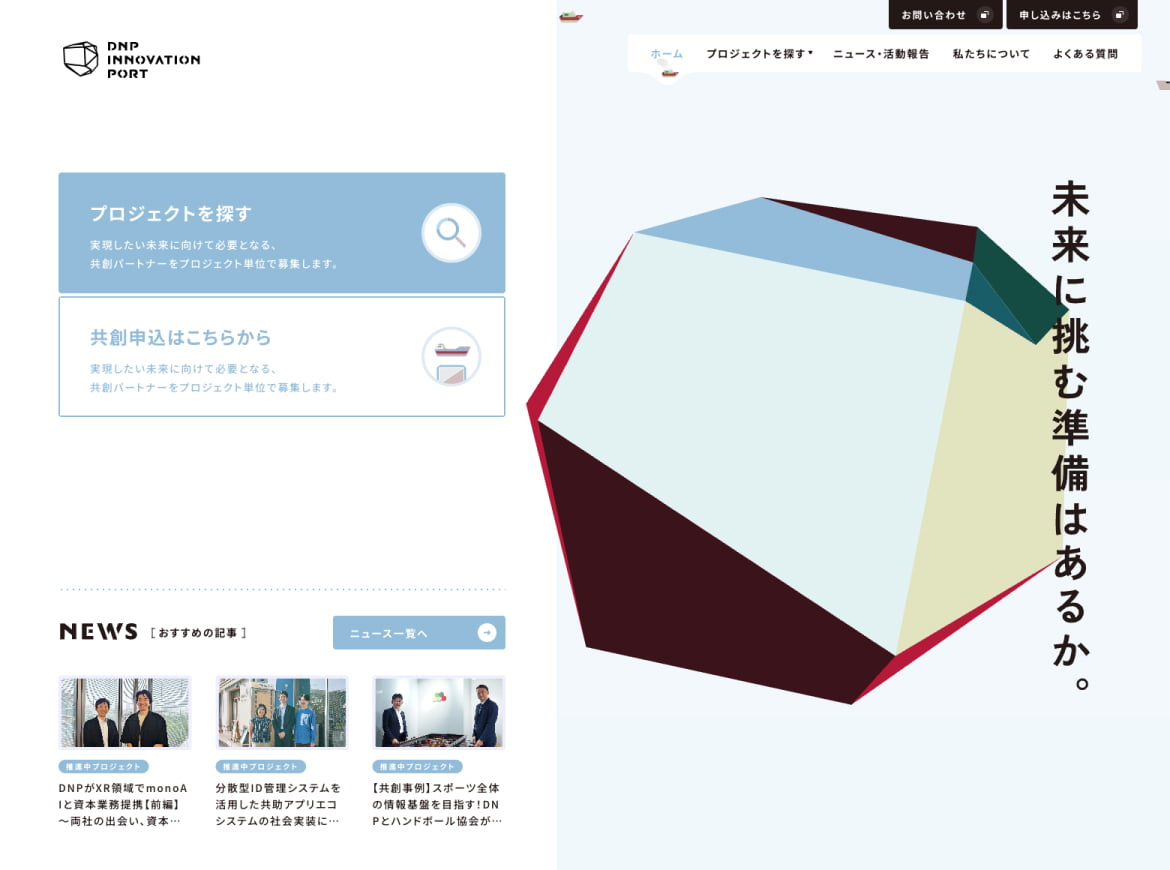1170x870 pixels.
Task: Click the external link icon beside お問い合わせ
Action: [985, 15]
